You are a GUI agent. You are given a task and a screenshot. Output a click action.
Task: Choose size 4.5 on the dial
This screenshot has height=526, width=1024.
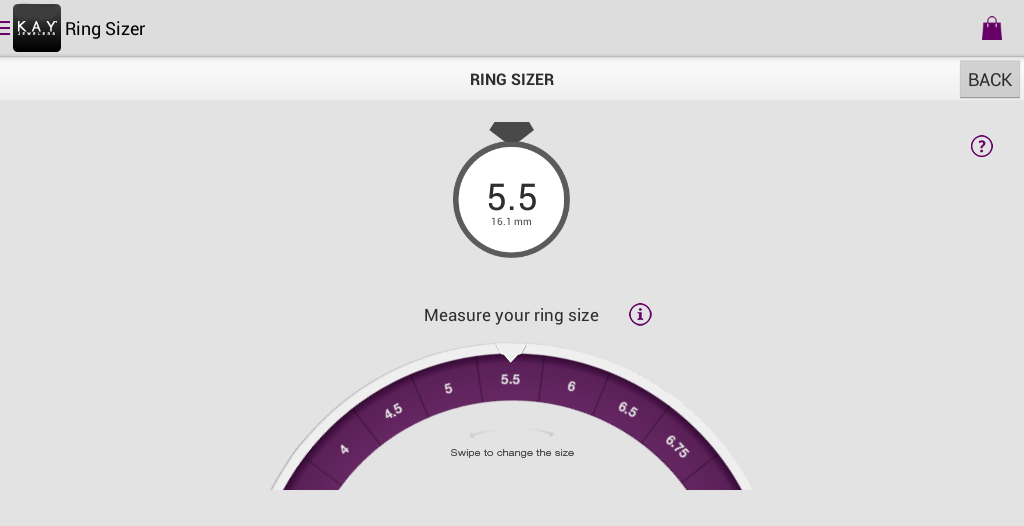pos(393,411)
